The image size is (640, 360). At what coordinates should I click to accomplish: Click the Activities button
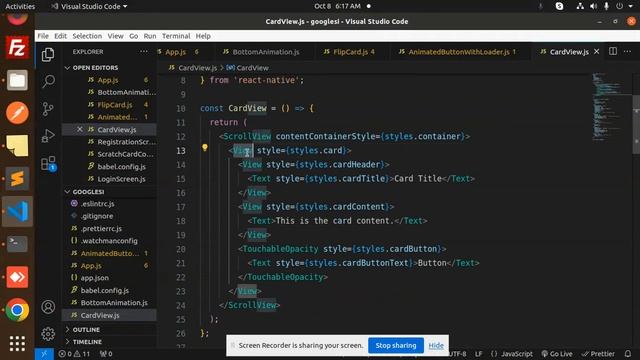tap(20, 6)
